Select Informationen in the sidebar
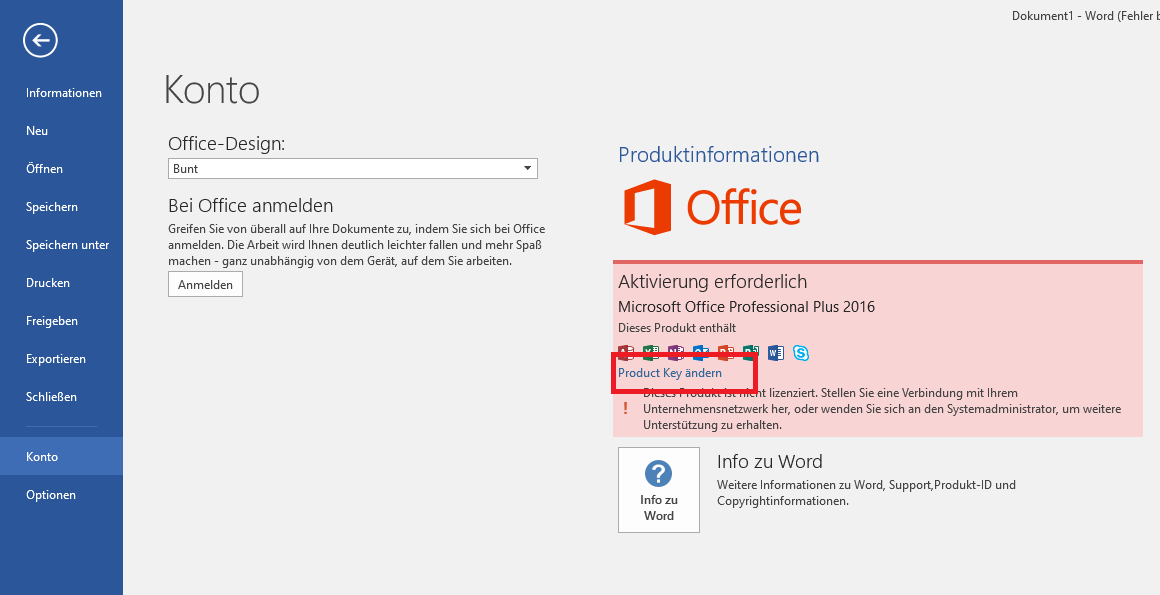This screenshot has width=1160, height=595. click(x=64, y=93)
